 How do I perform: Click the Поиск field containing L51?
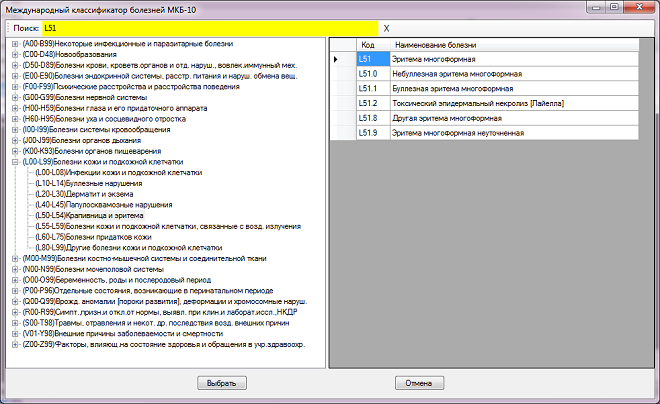pyautogui.click(x=210, y=28)
